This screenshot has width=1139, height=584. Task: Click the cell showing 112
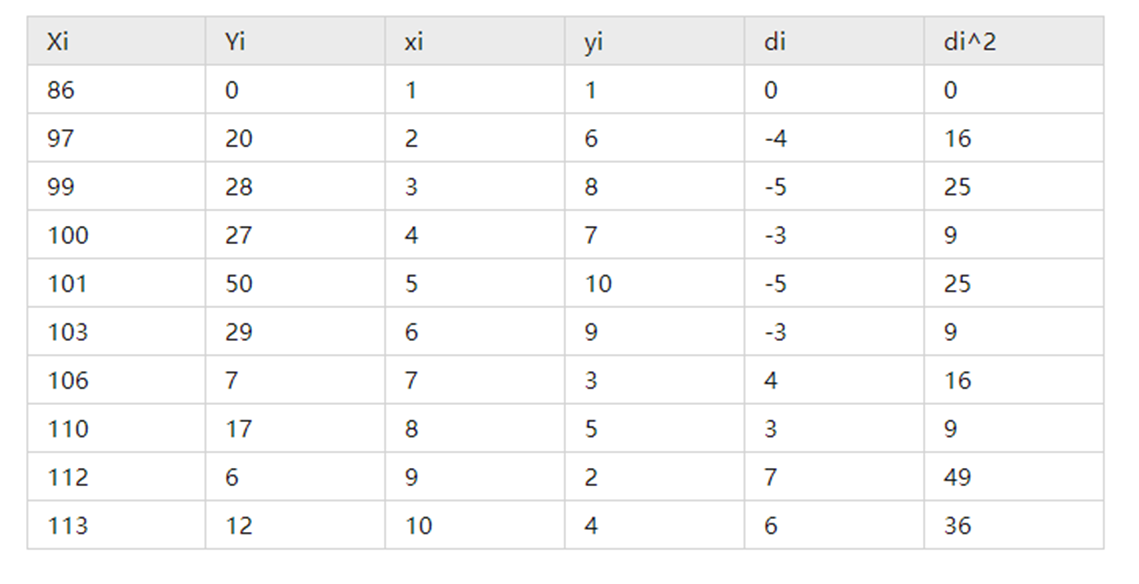(68, 478)
